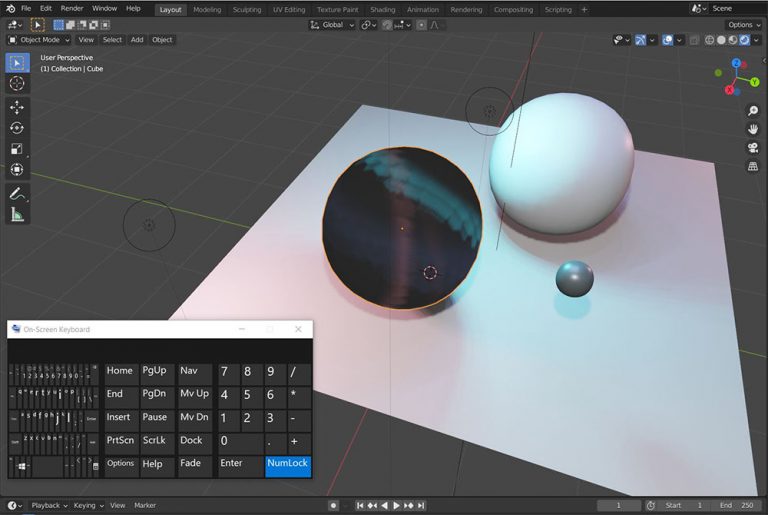Expand gizmo options arrow
768x515 pixels.
click(652, 40)
